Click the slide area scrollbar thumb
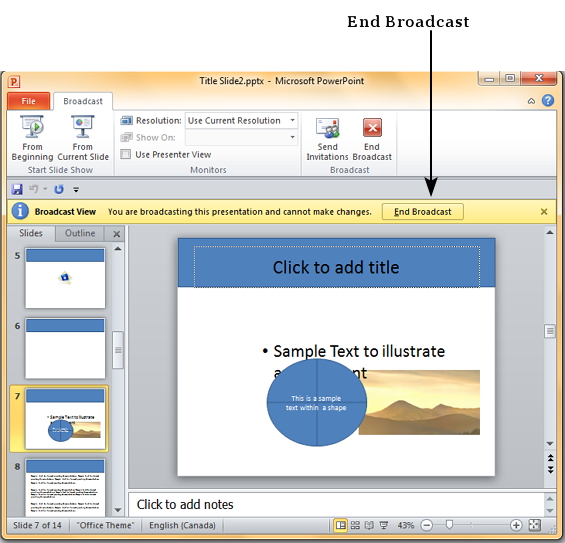Image resolution: width=565 pixels, height=543 pixels. click(550, 331)
